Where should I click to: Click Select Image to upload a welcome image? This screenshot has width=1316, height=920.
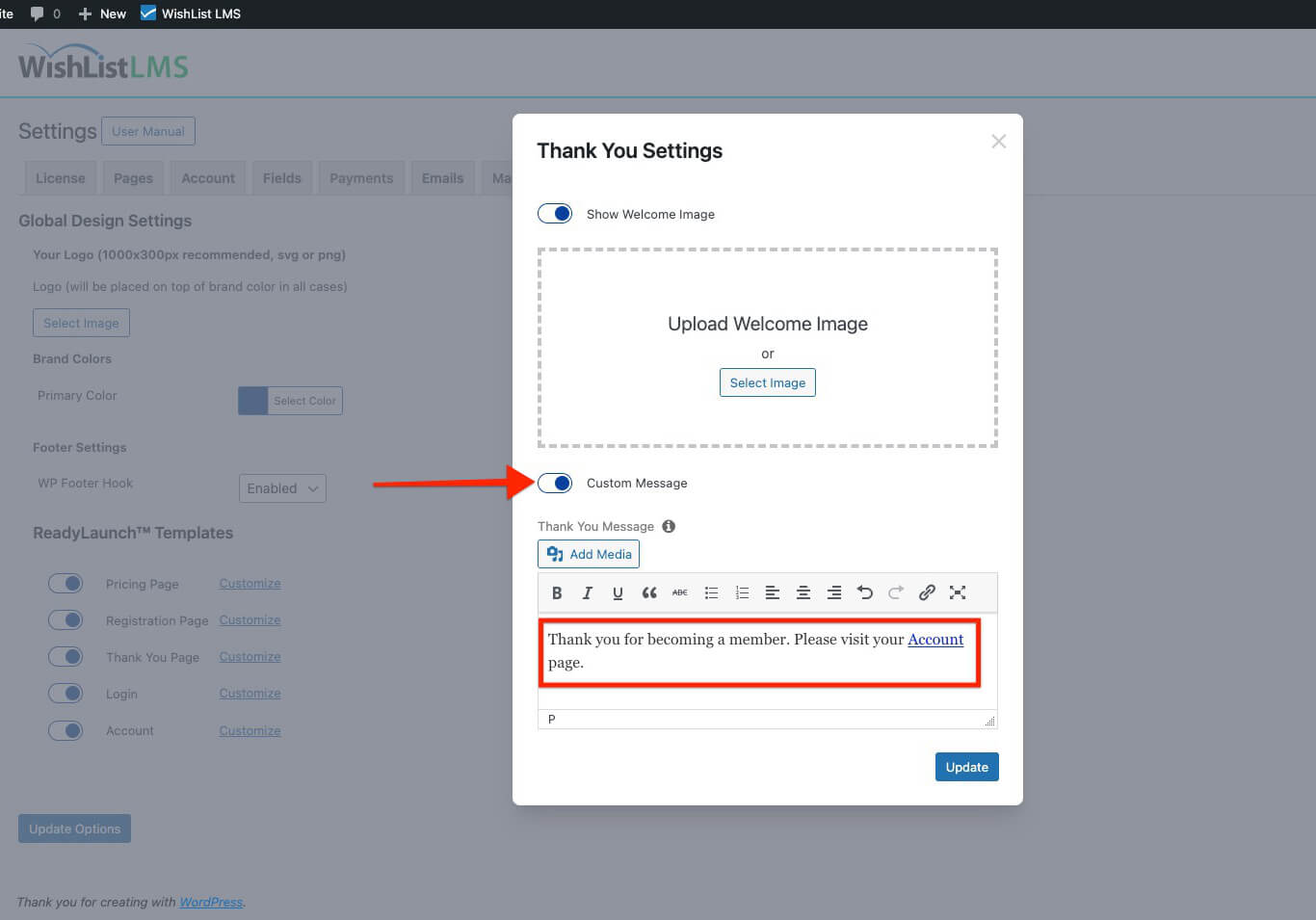point(767,382)
